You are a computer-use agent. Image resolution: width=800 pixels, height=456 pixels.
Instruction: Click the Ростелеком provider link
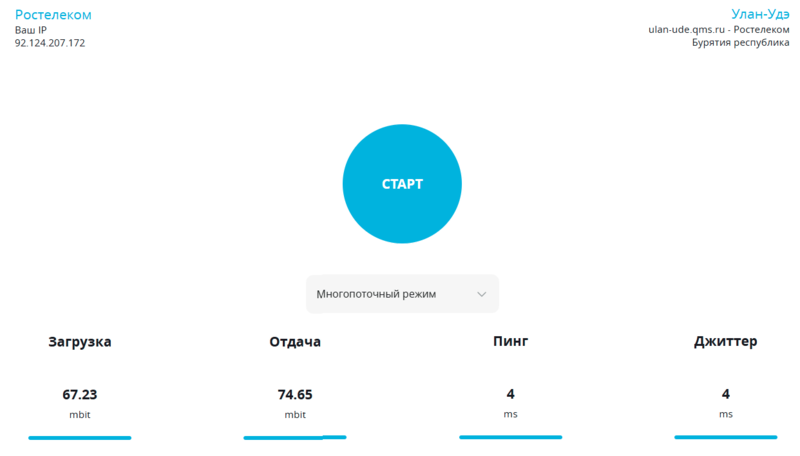(53, 15)
